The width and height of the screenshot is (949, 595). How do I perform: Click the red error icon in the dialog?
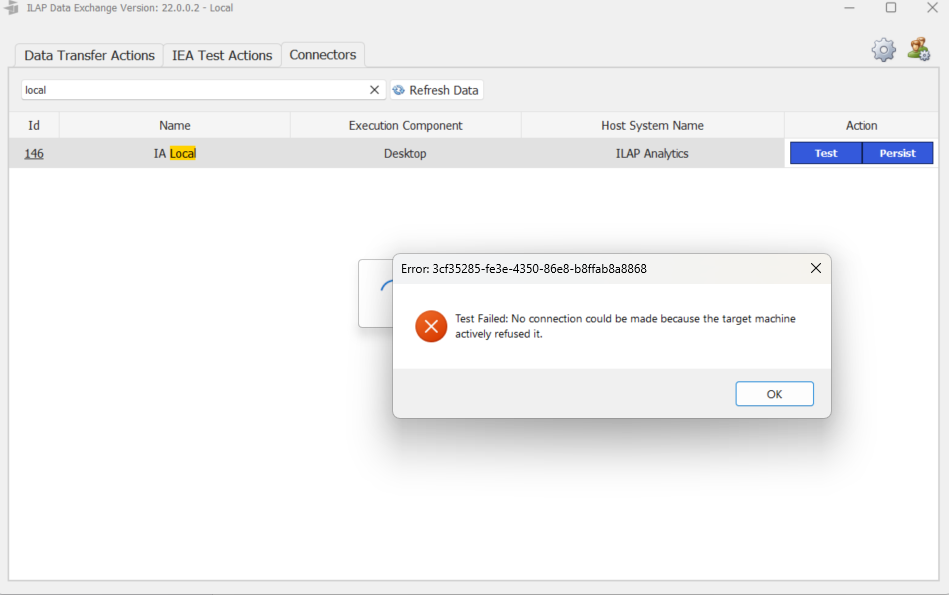(431, 326)
